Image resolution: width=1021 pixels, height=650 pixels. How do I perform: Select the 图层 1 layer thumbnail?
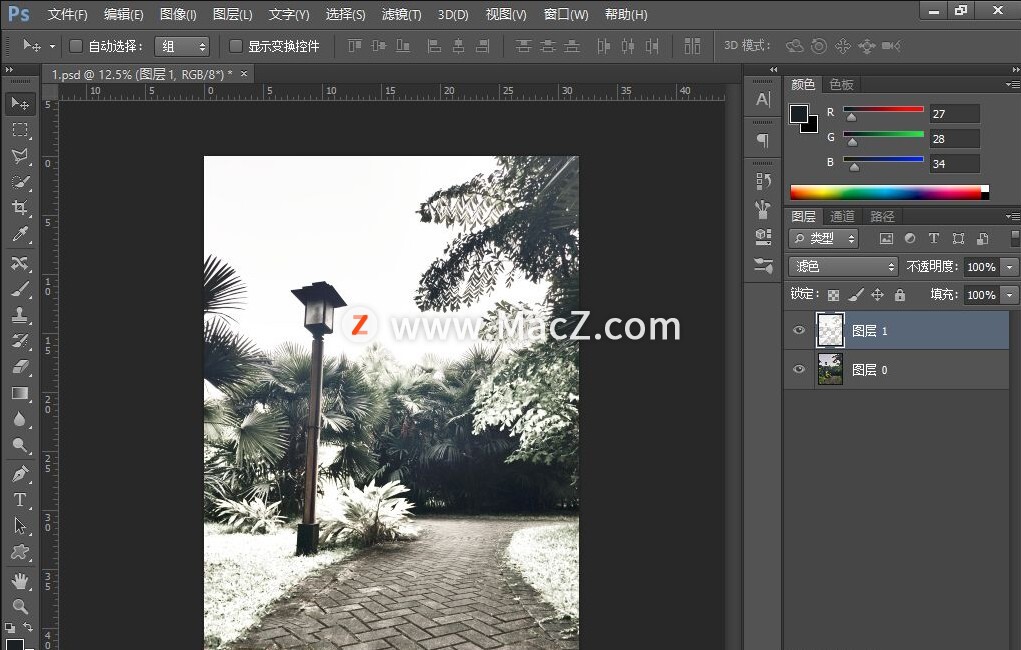coord(830,330)
